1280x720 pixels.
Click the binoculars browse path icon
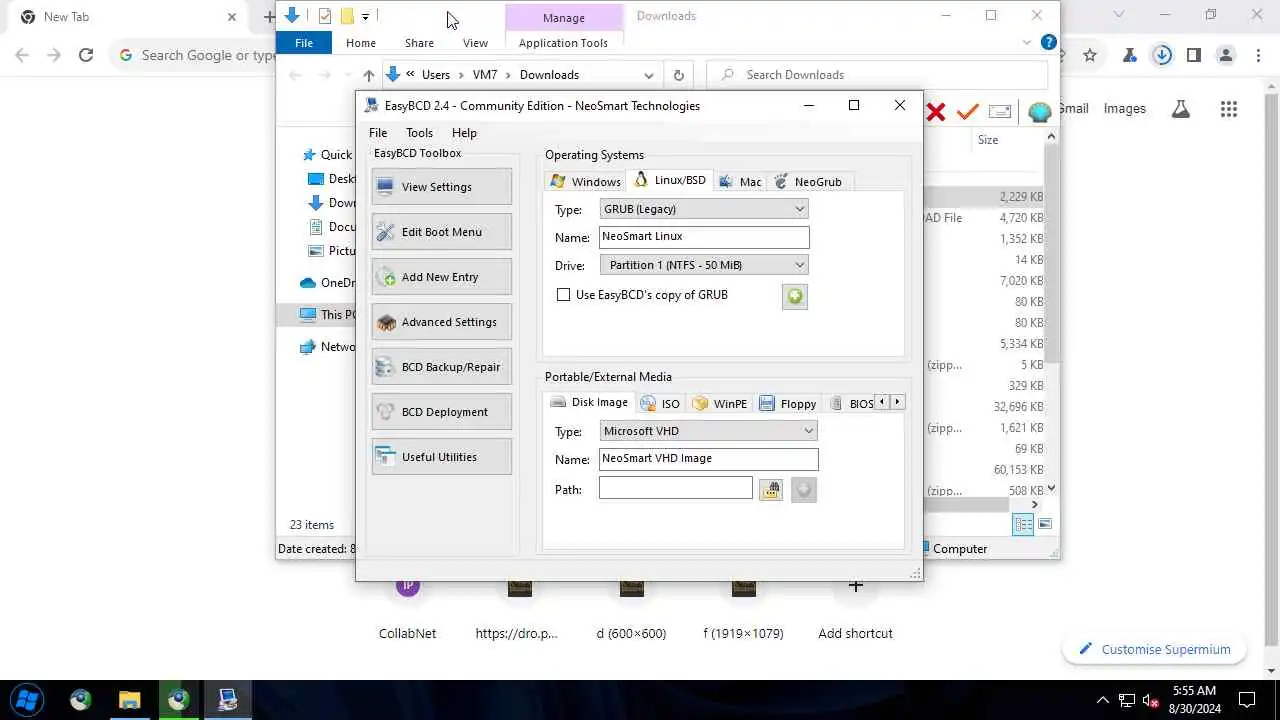[x=770, y=489]
